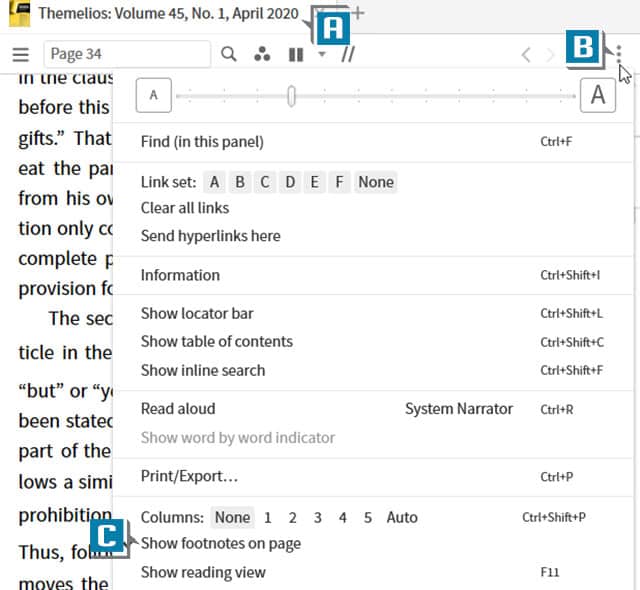The width and height of the screenshot is (640, 590).
Task: Select link set A
Action: pyautogui.click(x=215, y=181)
